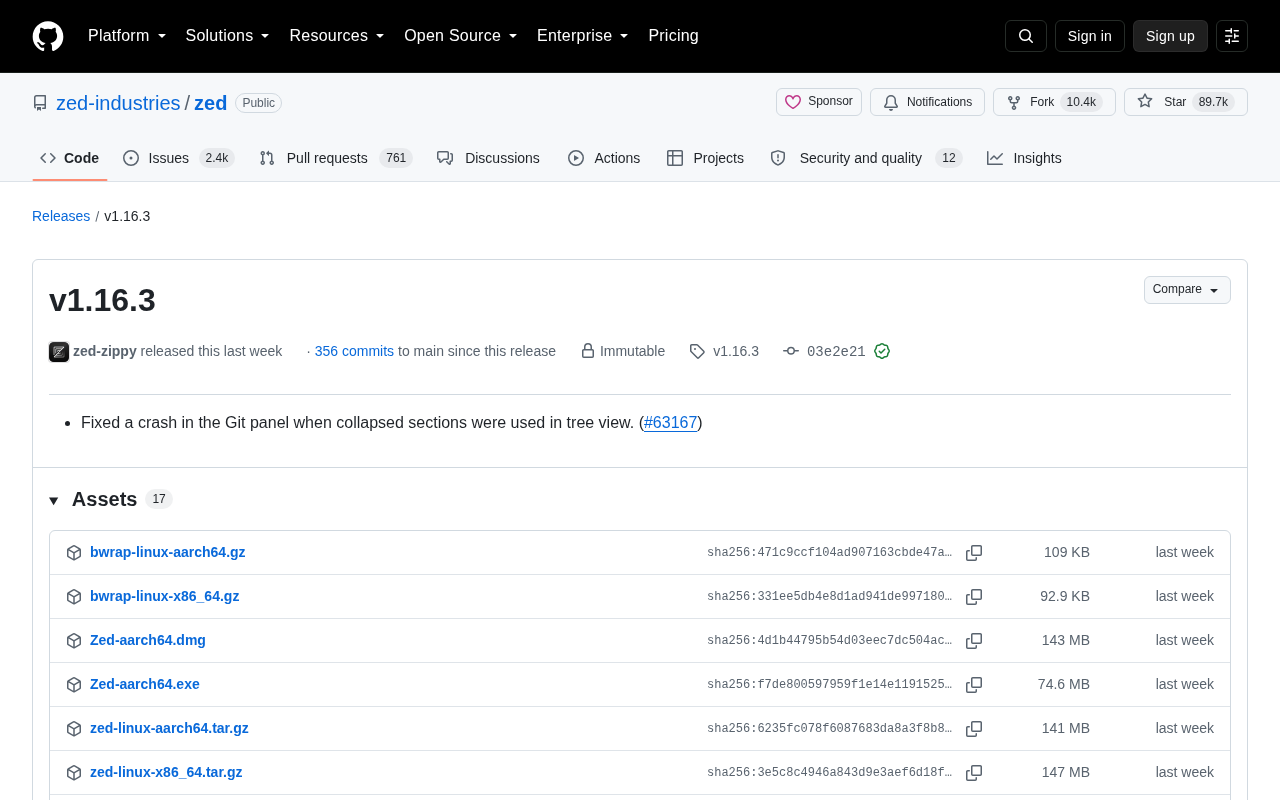Copy sha256 of zed-linux-aarch64.tar.gz
This screenshot has width=1280, height=800.
coord(974,729)
